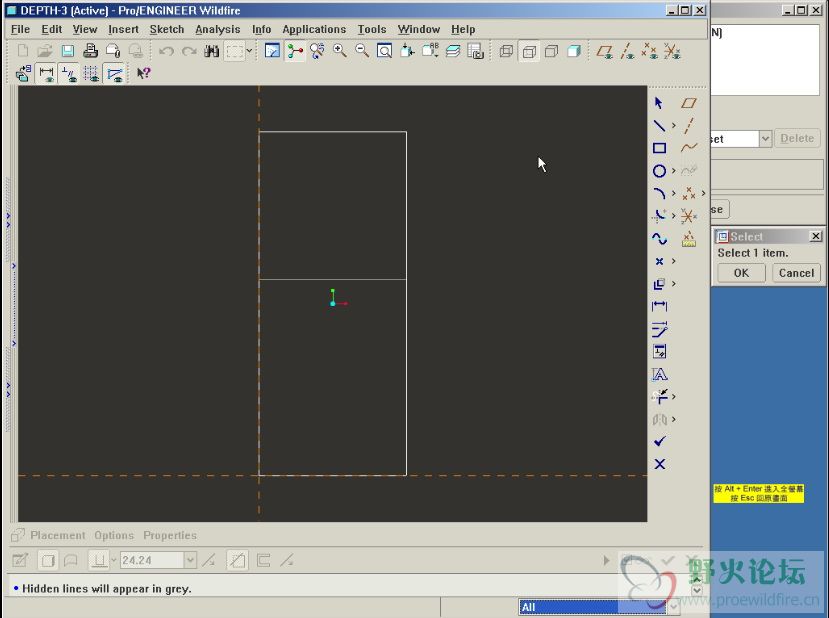Click the Layers icon in toolbar
The height and width of the screenshot is (618, 829).
click(x=453, y=51)
